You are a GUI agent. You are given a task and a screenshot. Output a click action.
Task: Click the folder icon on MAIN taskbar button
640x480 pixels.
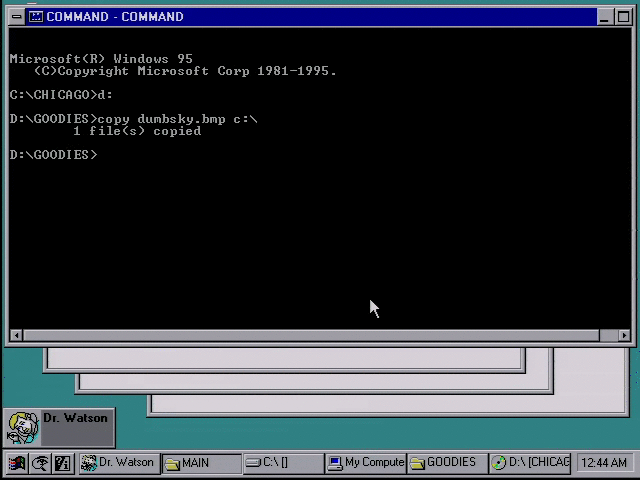click(x=172, y=464)
